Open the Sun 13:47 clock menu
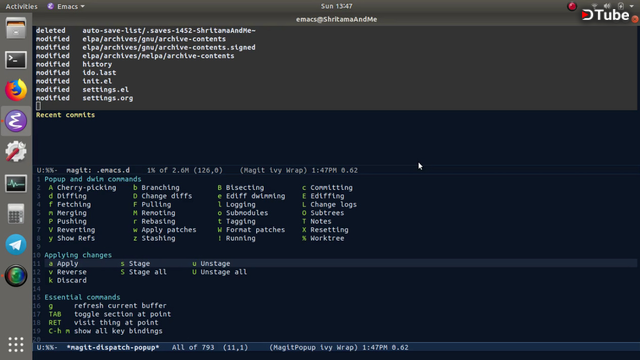Image resolution: width=640 pixels, height=360 pixels. 336,6
